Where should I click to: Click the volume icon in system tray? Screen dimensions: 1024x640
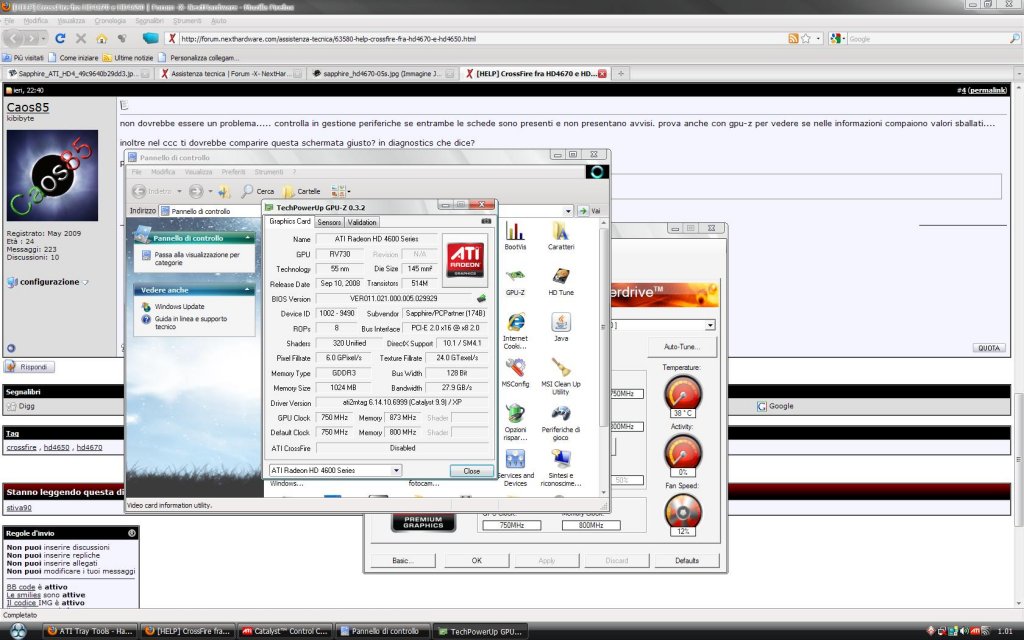(x=964, y=632)
